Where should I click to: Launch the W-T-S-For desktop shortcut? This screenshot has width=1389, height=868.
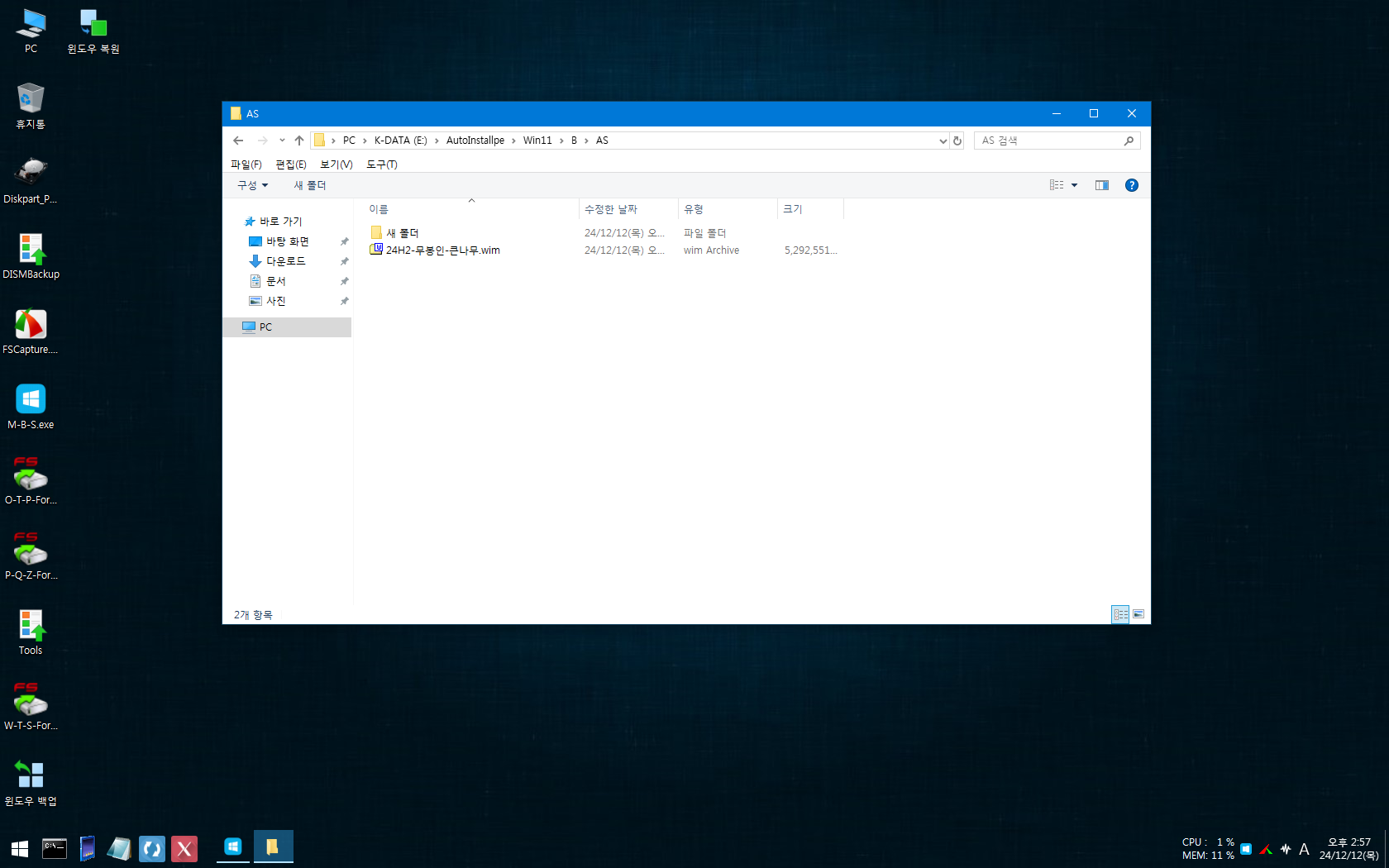(31, 708)
